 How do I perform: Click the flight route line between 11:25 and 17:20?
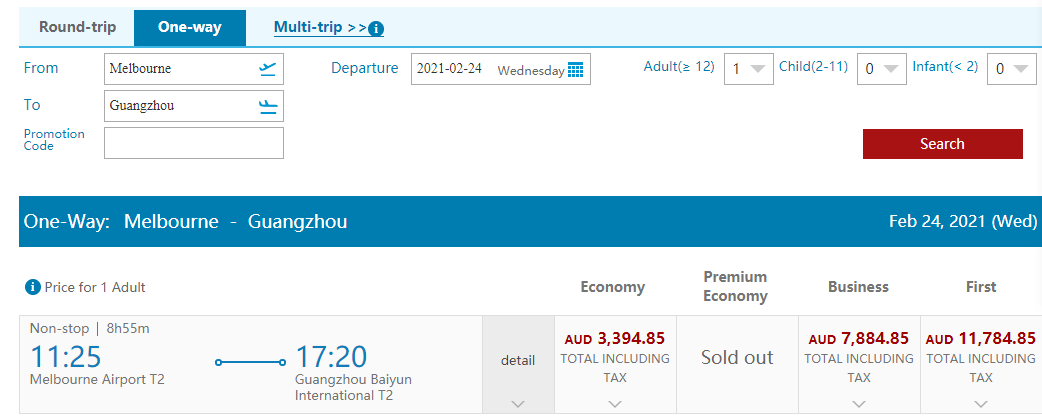tap(251, 362)
